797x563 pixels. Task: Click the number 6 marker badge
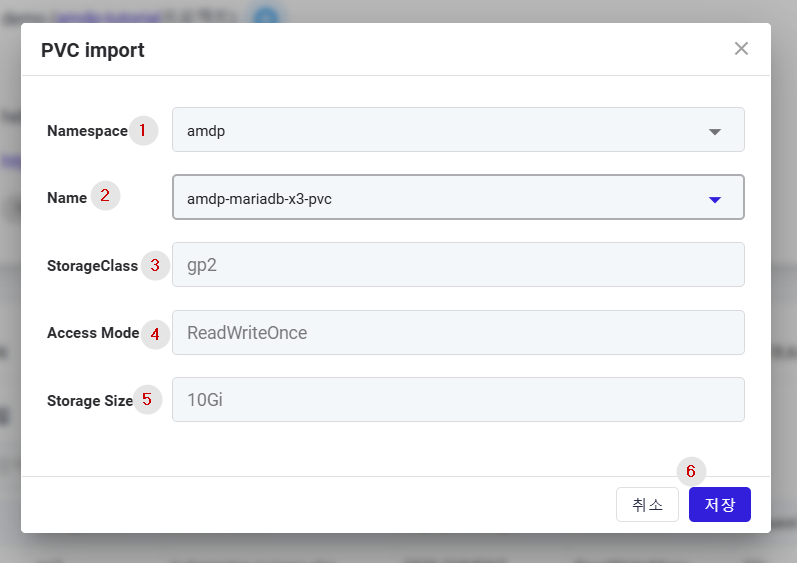pos(691,472)
